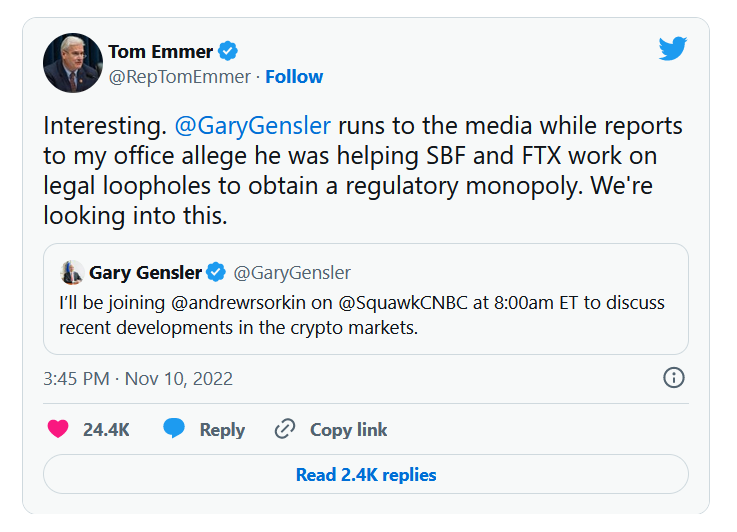
Task: Open Tom Emmer's profile photo
Action: 73,63
